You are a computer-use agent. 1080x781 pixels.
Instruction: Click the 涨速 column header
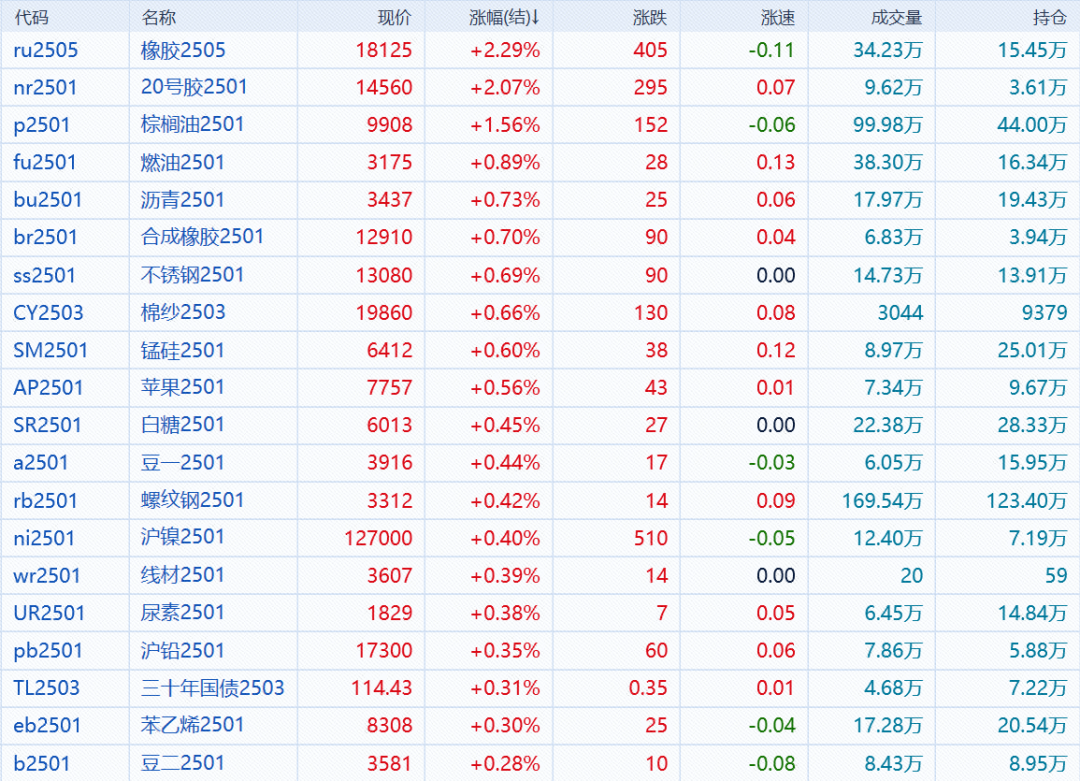coord(777,17)
